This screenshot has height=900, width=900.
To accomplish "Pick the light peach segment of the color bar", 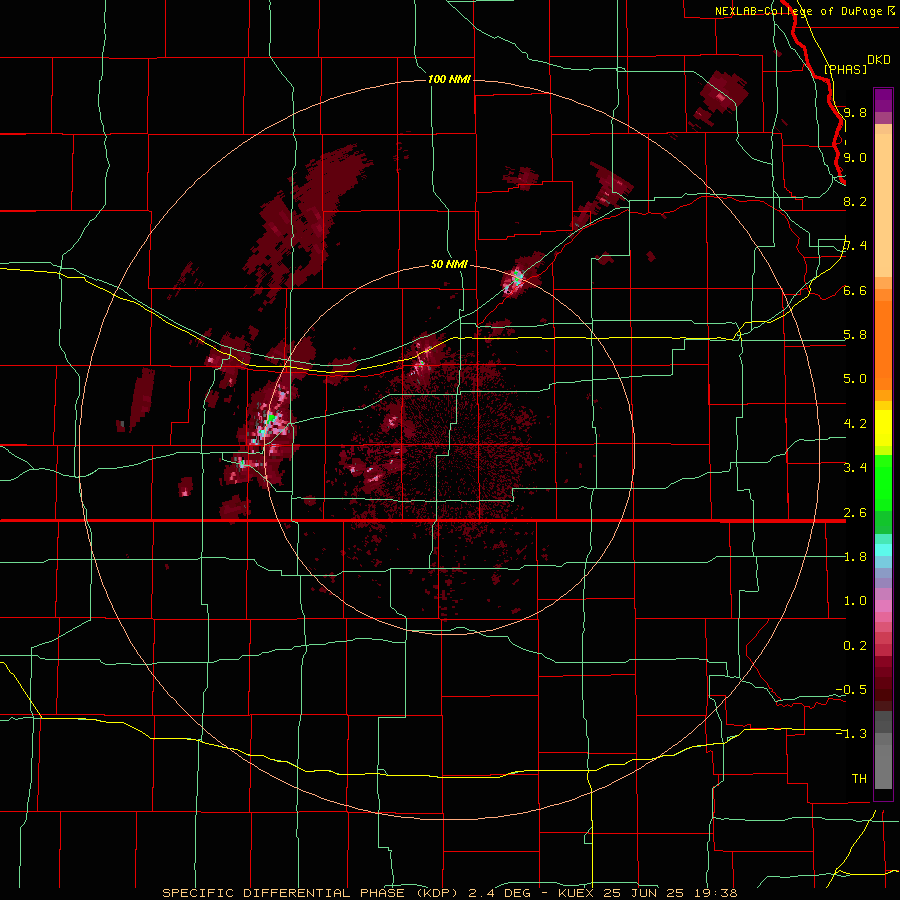I will [x=883, y=207].
